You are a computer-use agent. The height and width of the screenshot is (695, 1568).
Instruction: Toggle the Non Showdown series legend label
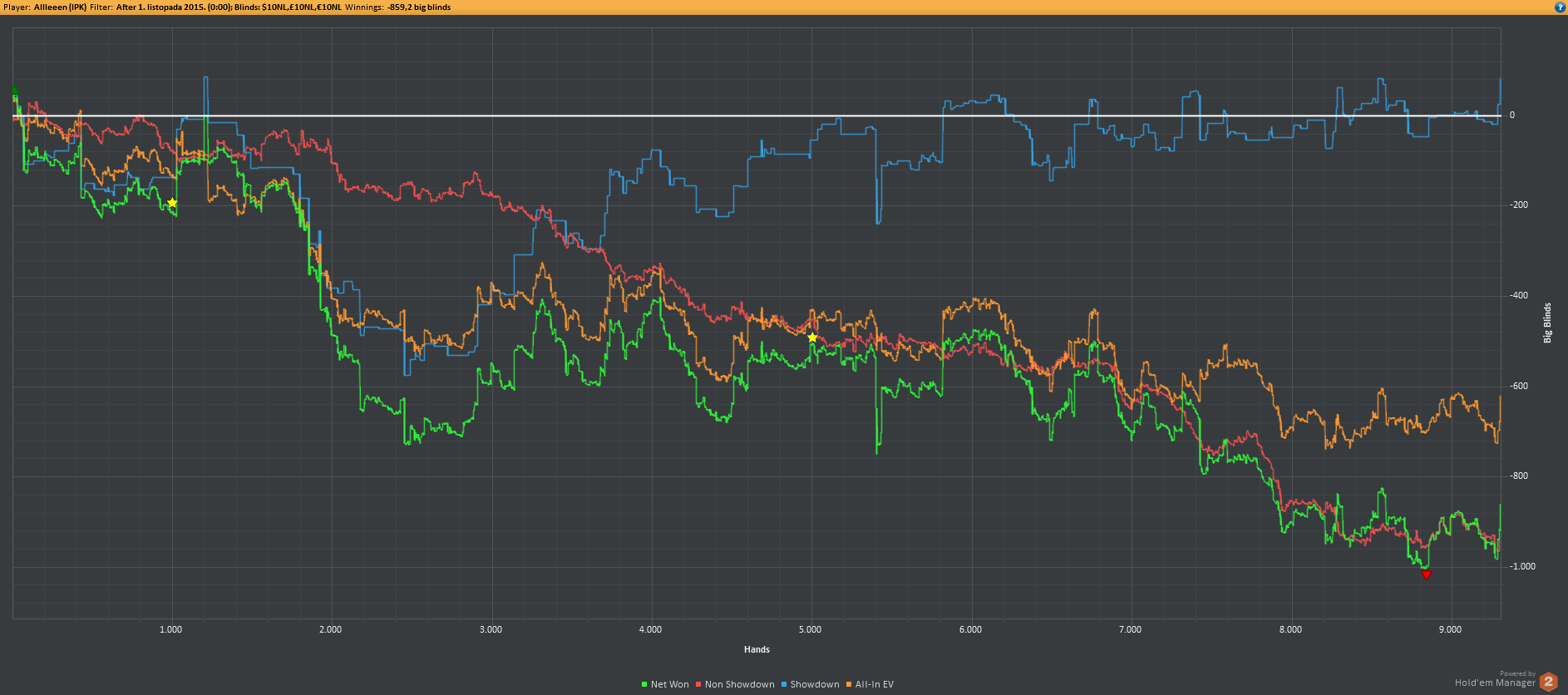click(x=739, y=684)
